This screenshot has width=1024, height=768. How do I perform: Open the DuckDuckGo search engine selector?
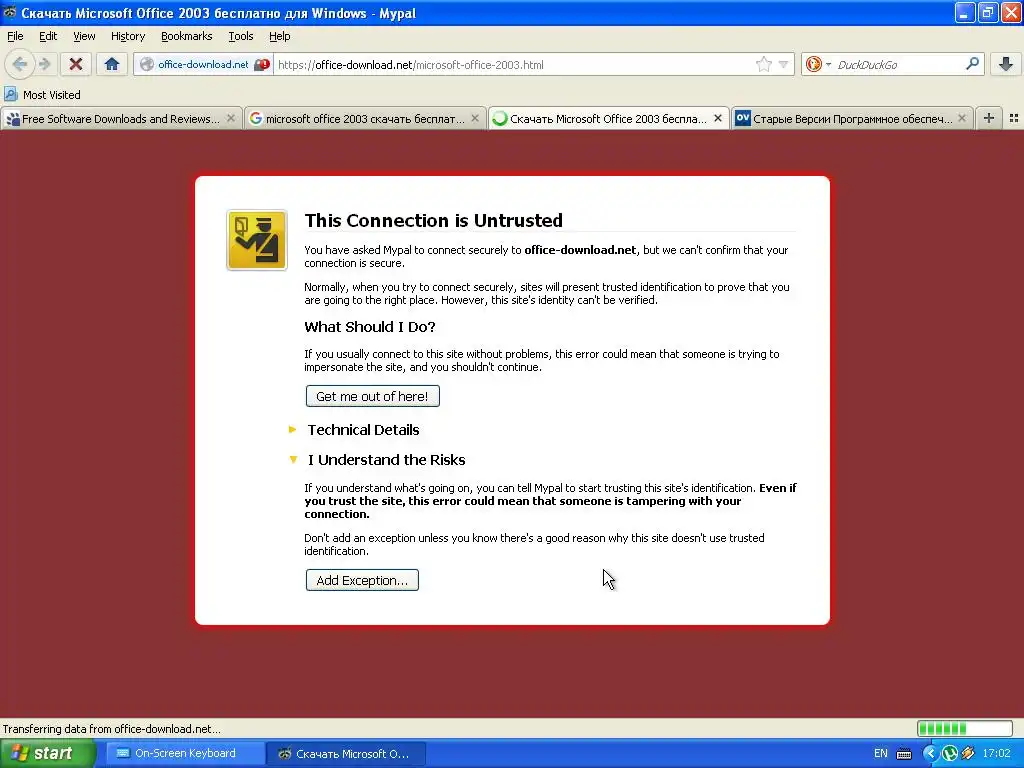pos(818,64)
